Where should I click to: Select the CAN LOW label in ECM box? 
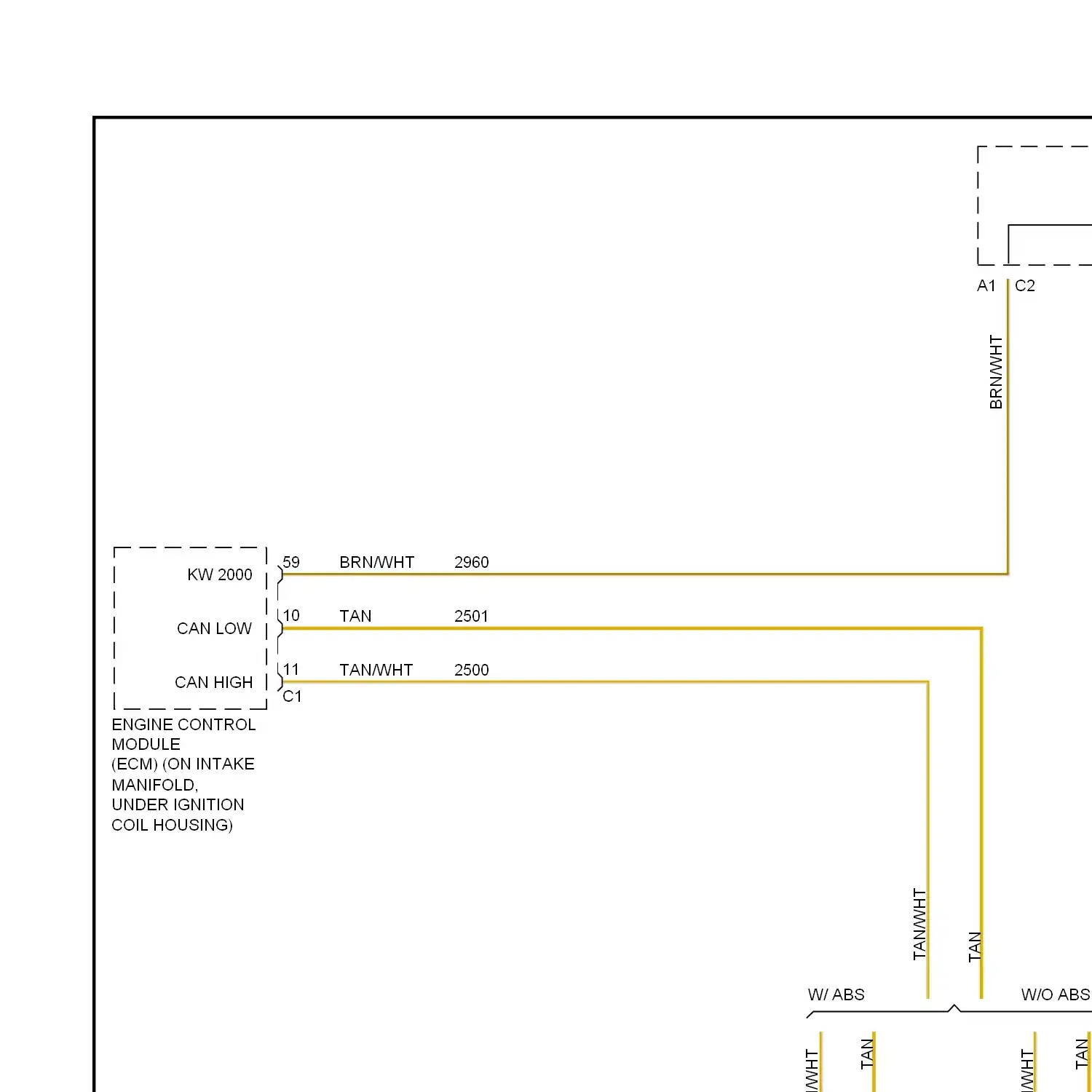[x=214, y=629]
